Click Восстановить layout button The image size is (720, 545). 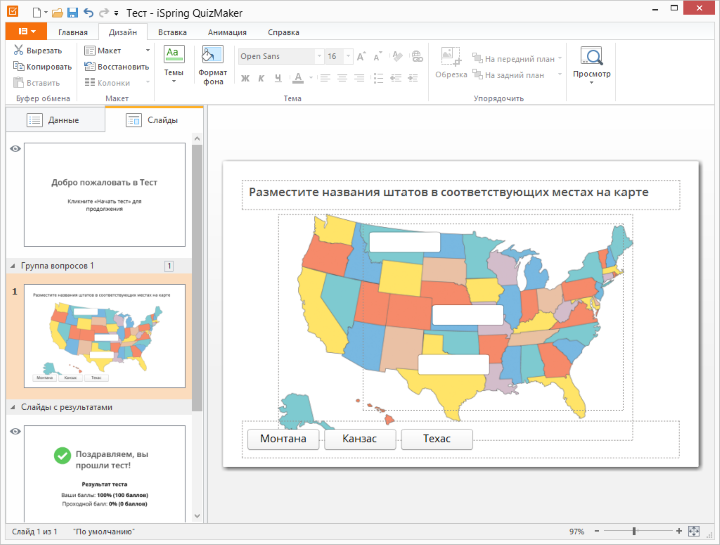point(117,67)
